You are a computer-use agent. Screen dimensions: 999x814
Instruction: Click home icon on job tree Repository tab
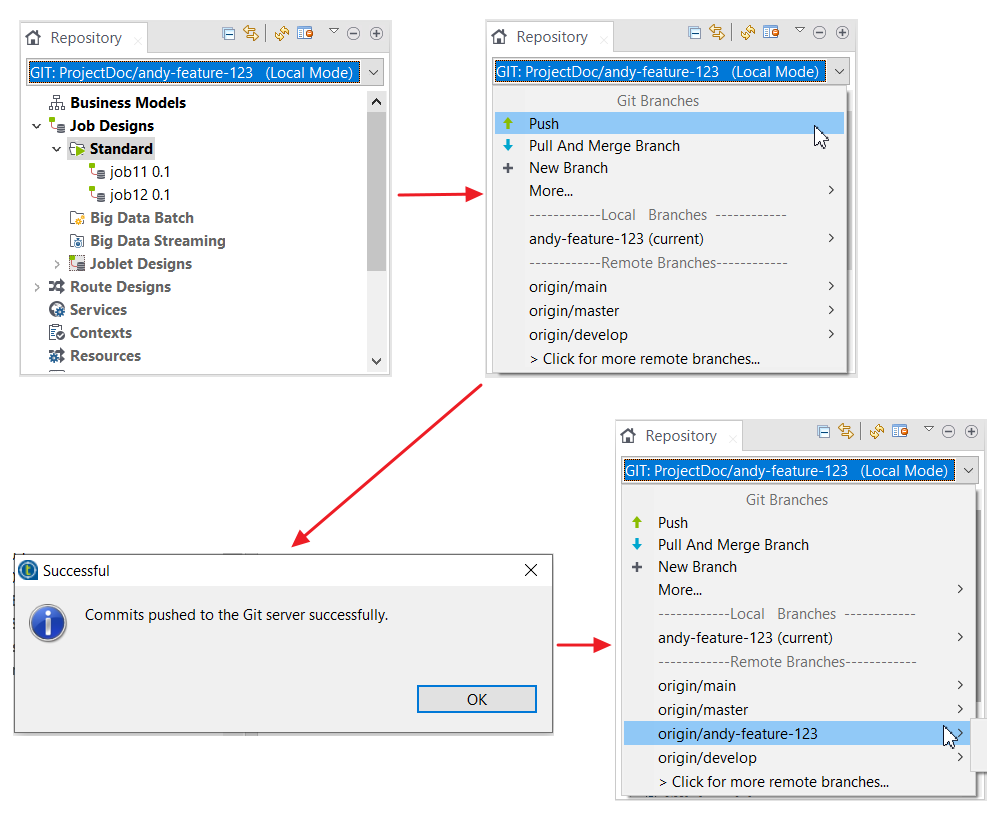pos(33,38)
